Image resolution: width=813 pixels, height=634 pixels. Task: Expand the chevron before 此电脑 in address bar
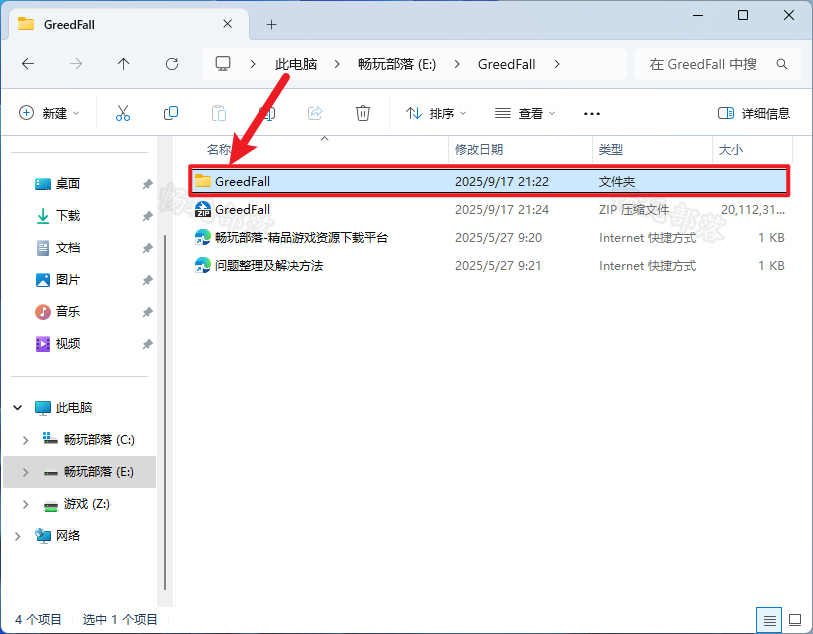coord(253,64)
